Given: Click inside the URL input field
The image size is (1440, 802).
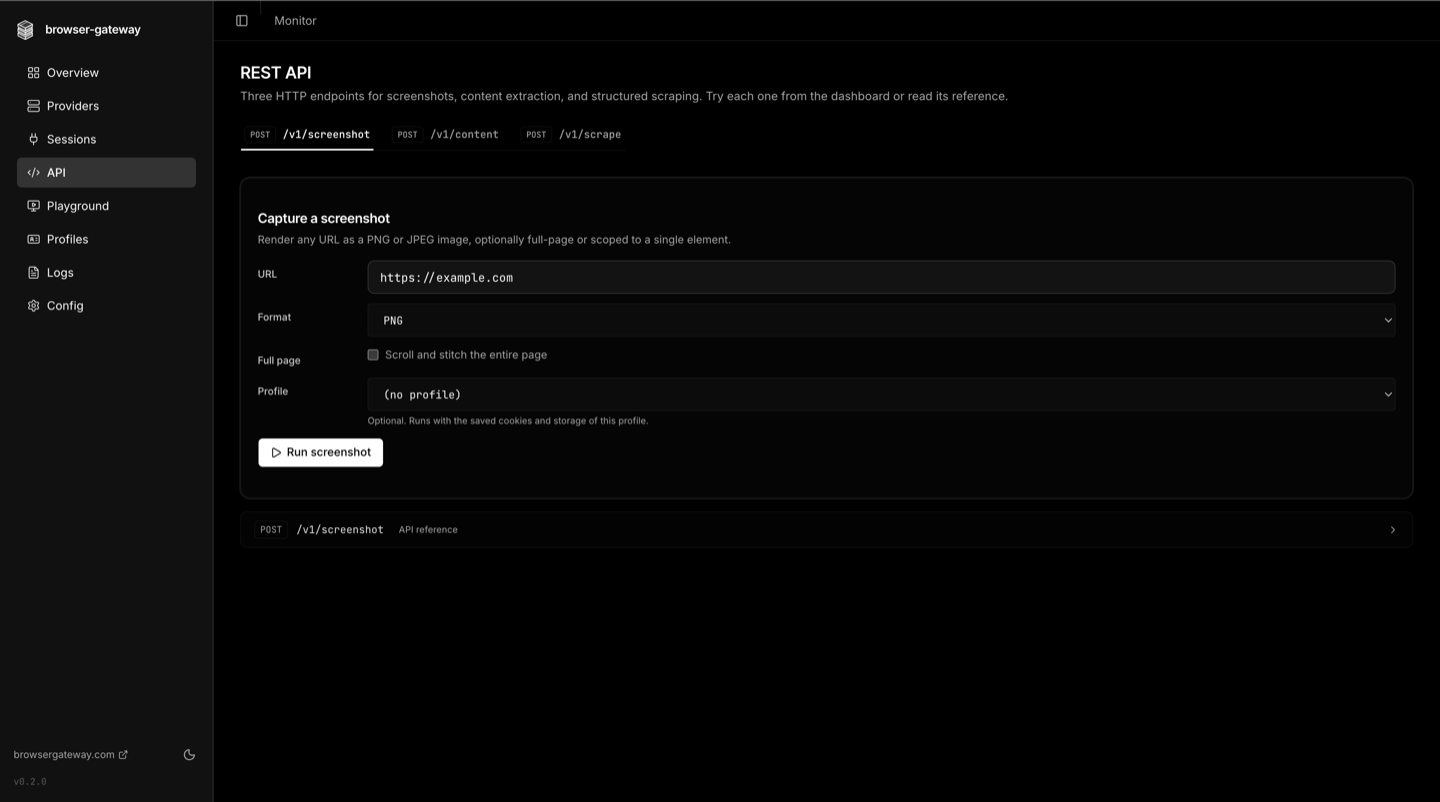Looking at the screenshot, I should pyautogui.click(x=881, y=278).
